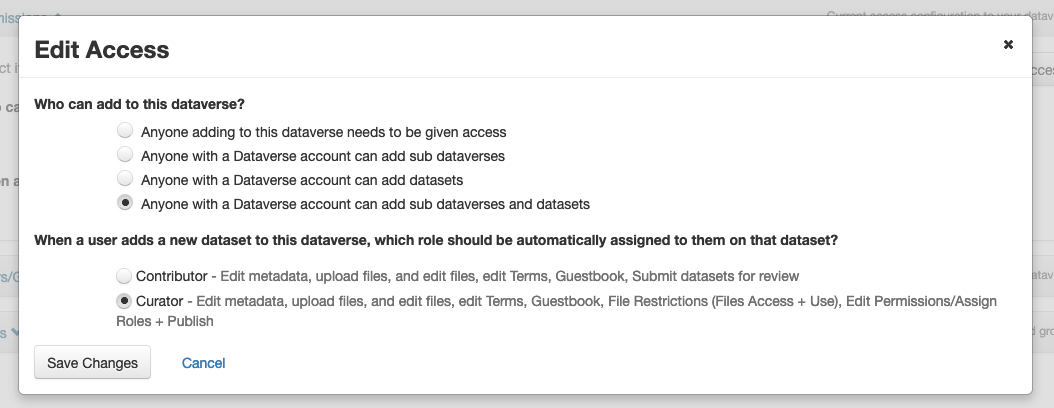Click the bold 'Curator' label text

tap(160, 301)
